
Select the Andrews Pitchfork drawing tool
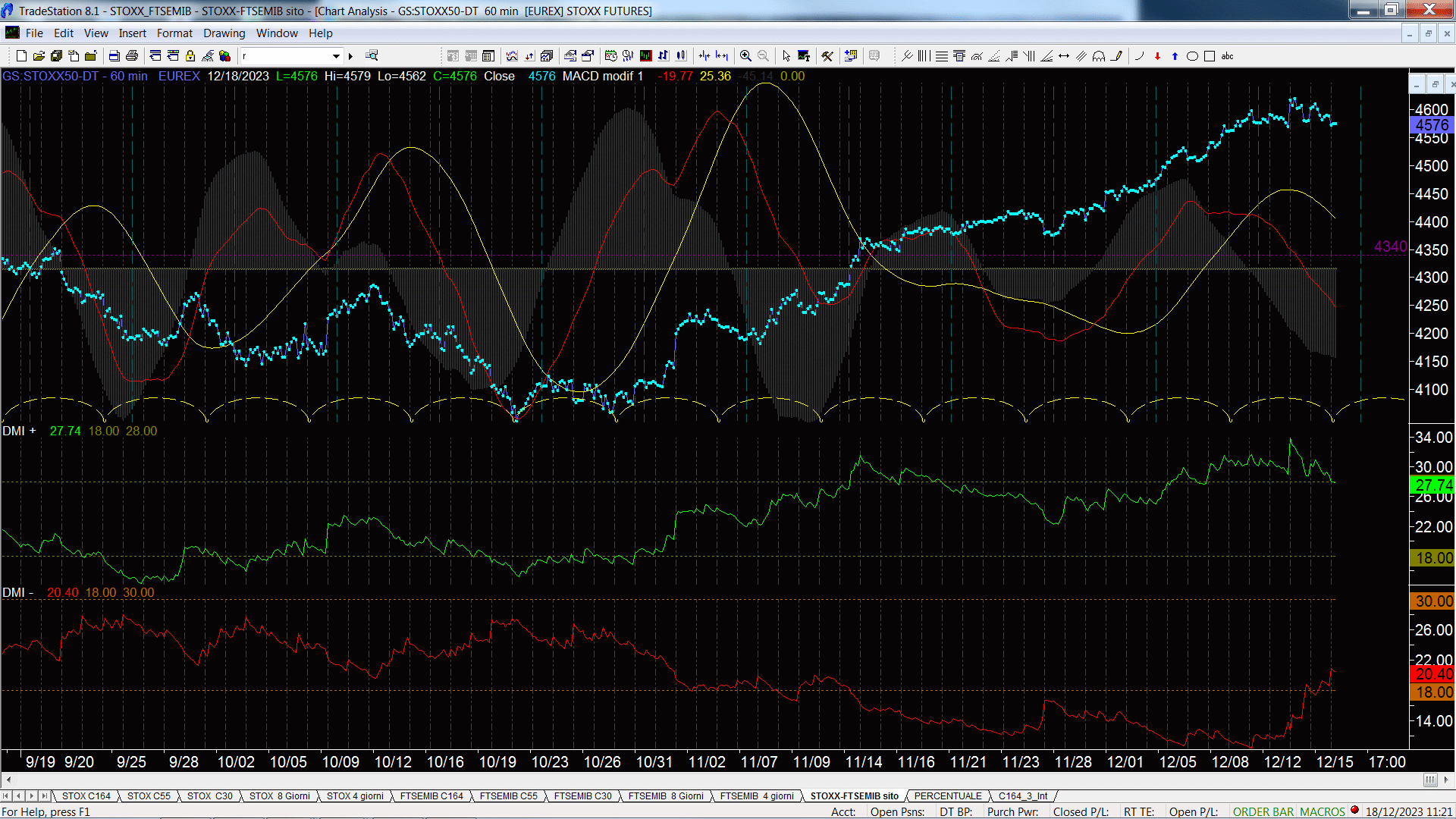point(906,56)
